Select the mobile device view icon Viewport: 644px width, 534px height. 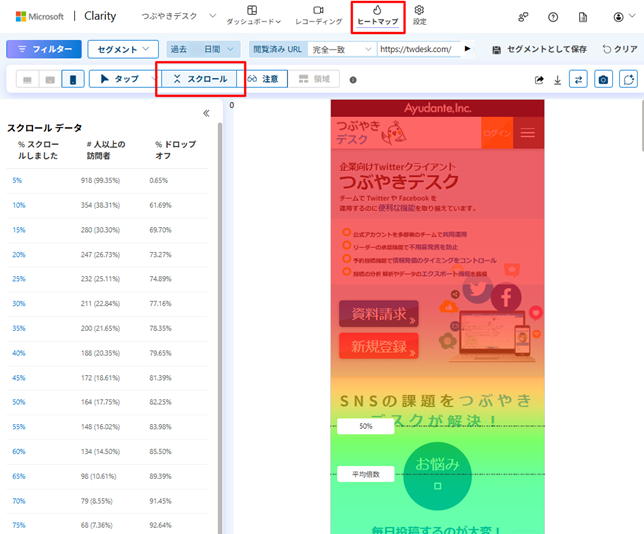tap(73, 79)
